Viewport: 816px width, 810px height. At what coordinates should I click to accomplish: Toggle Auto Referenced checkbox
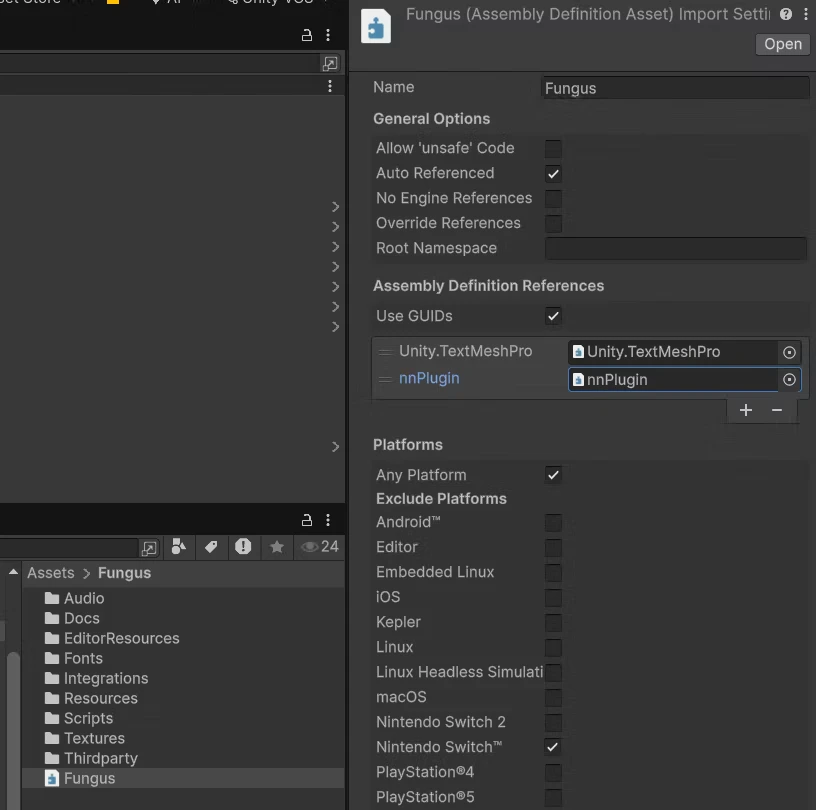[553, 173]
